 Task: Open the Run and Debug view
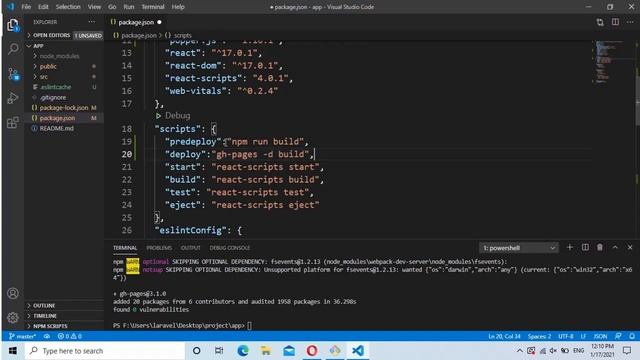click(13, 98)
